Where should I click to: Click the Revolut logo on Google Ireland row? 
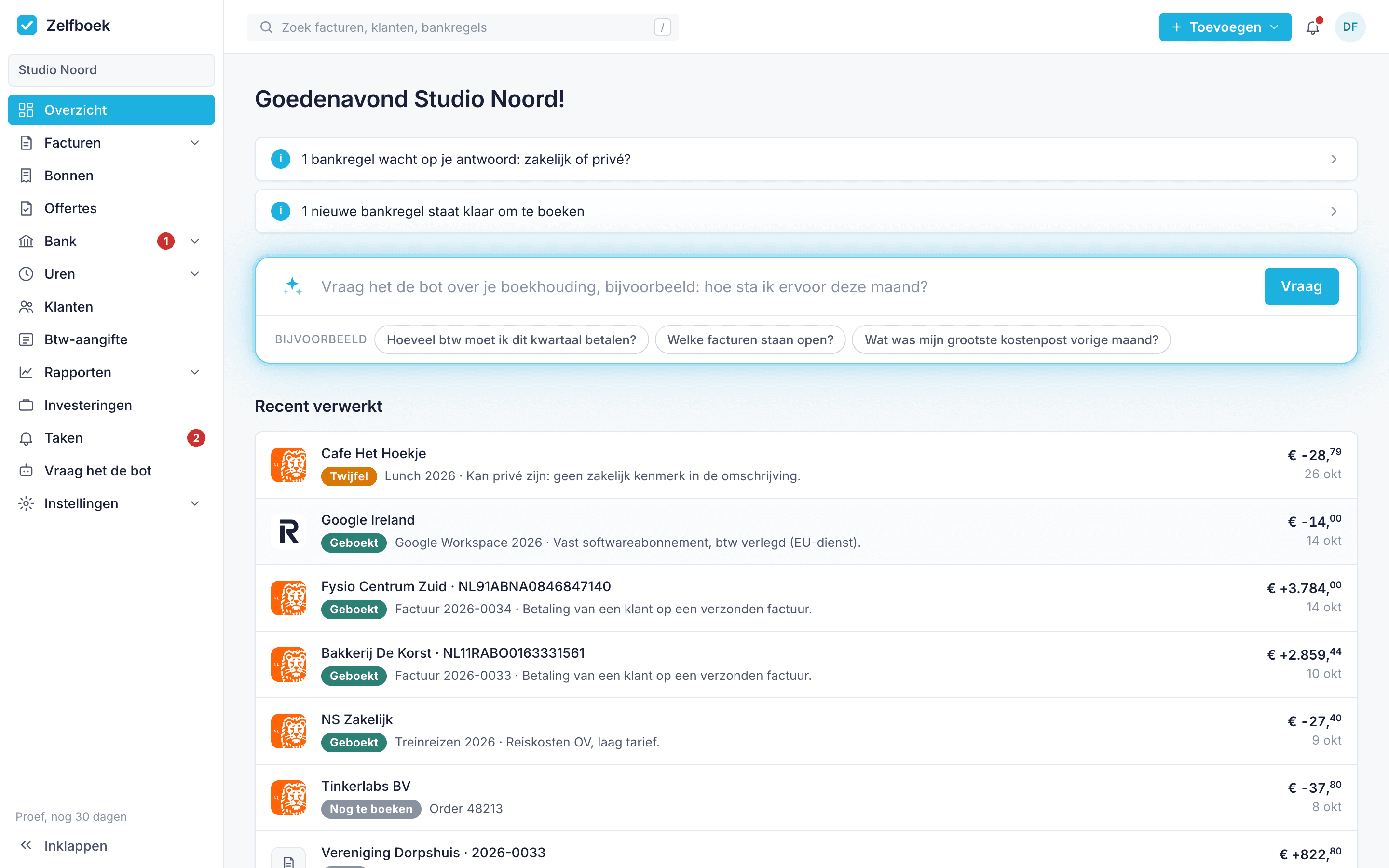click(288, 531)
